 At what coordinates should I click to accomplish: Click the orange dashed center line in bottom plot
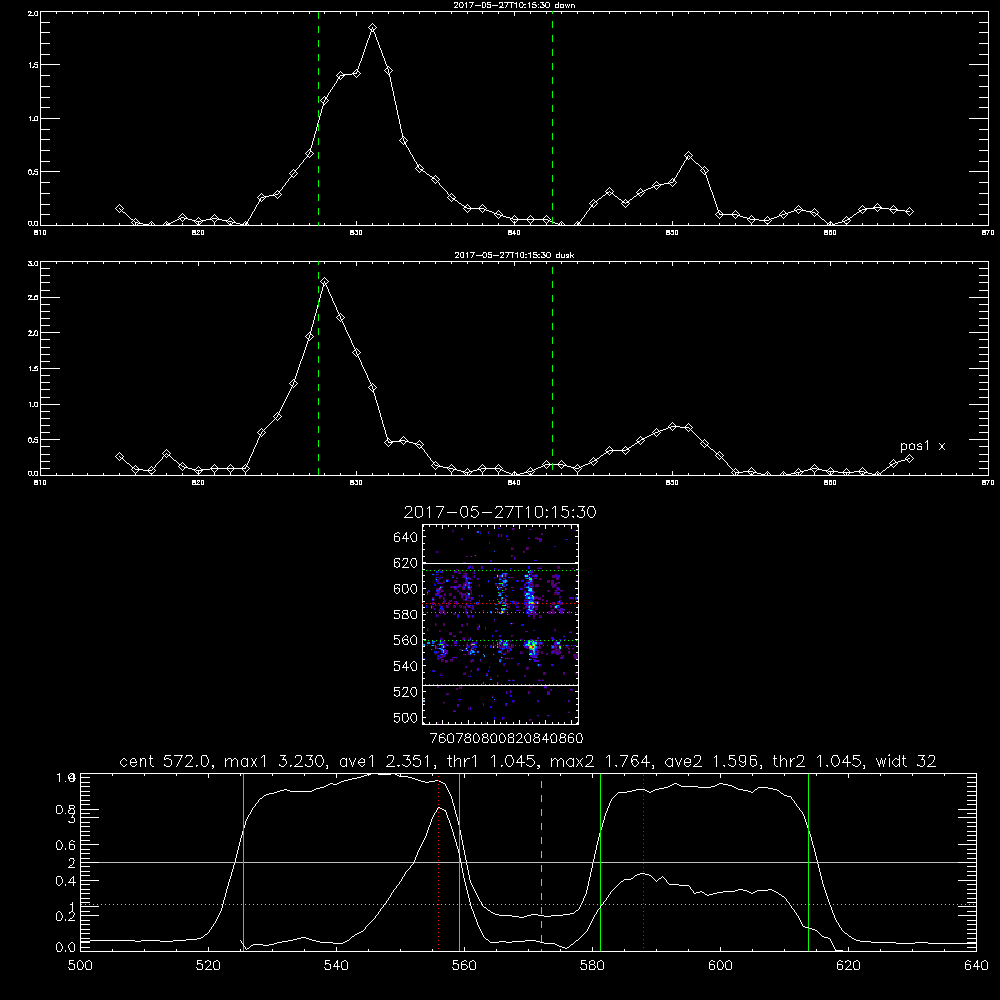pyautogui.click(x=541, y=862)
